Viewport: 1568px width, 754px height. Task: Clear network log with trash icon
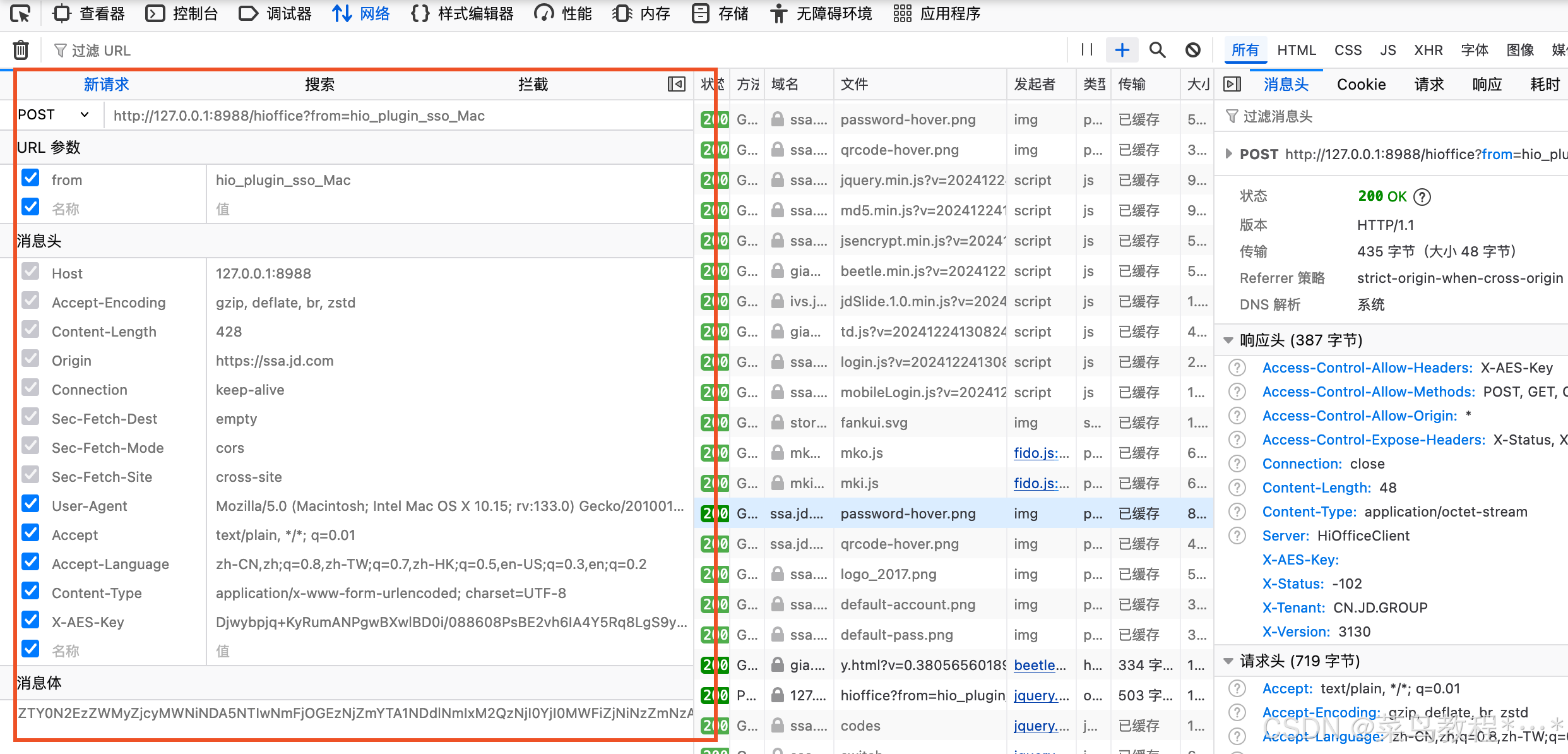point(21,50)
